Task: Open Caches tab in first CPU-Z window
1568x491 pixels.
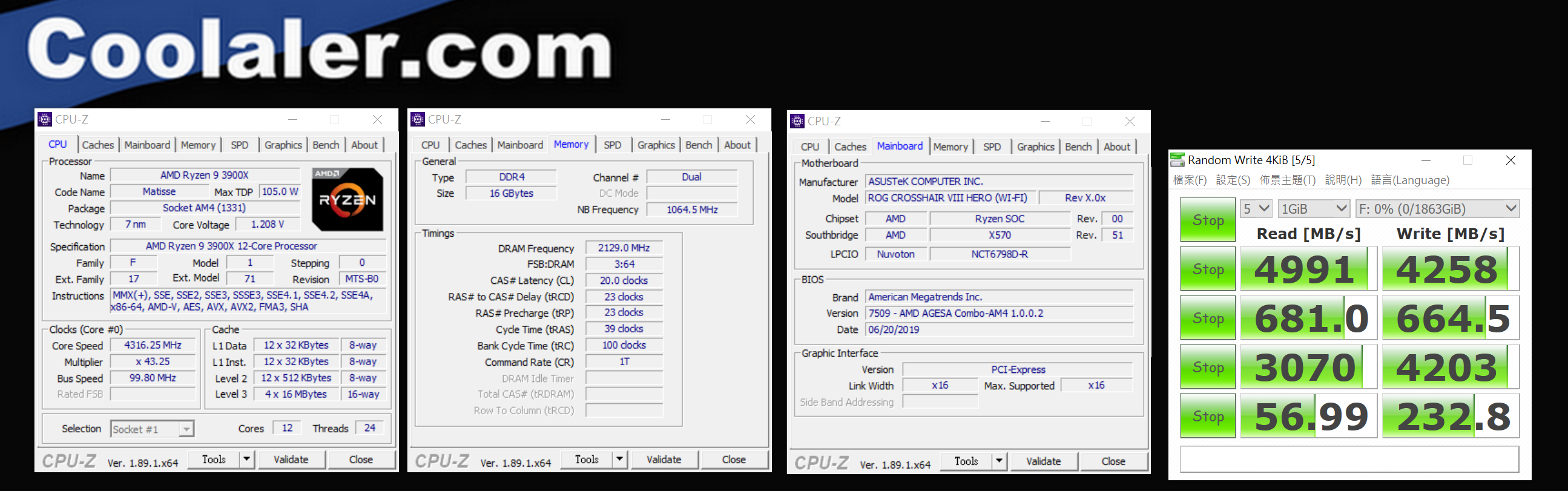Action: tap(98, 145)
